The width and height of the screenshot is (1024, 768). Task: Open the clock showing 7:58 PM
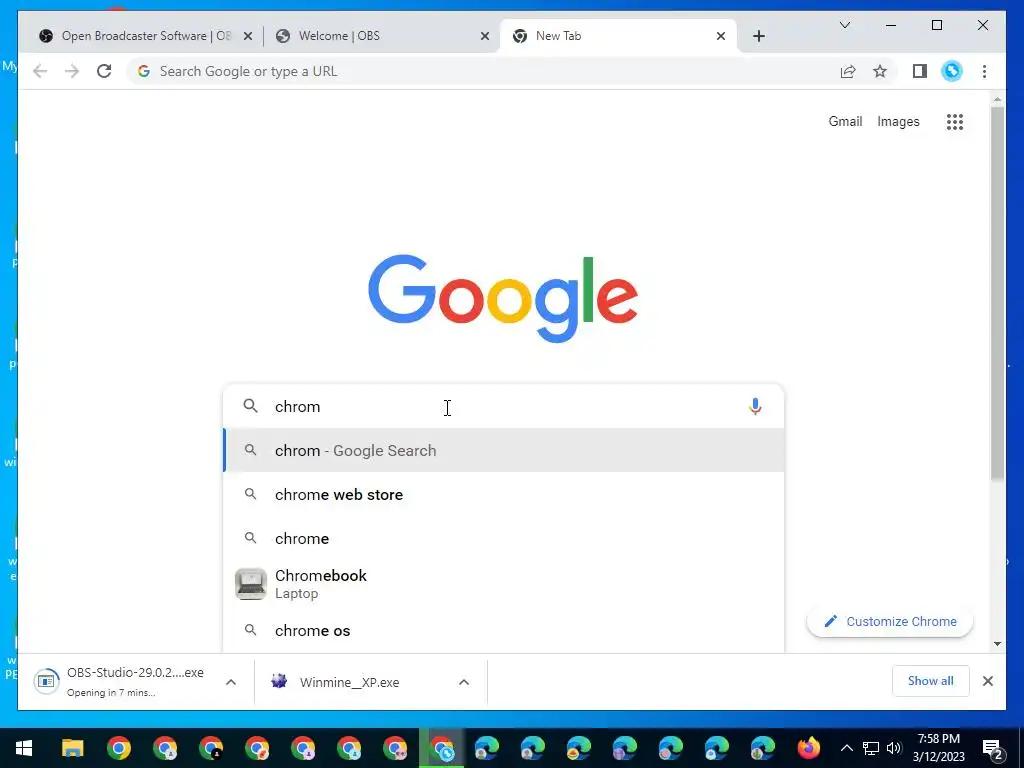[938, 748]
